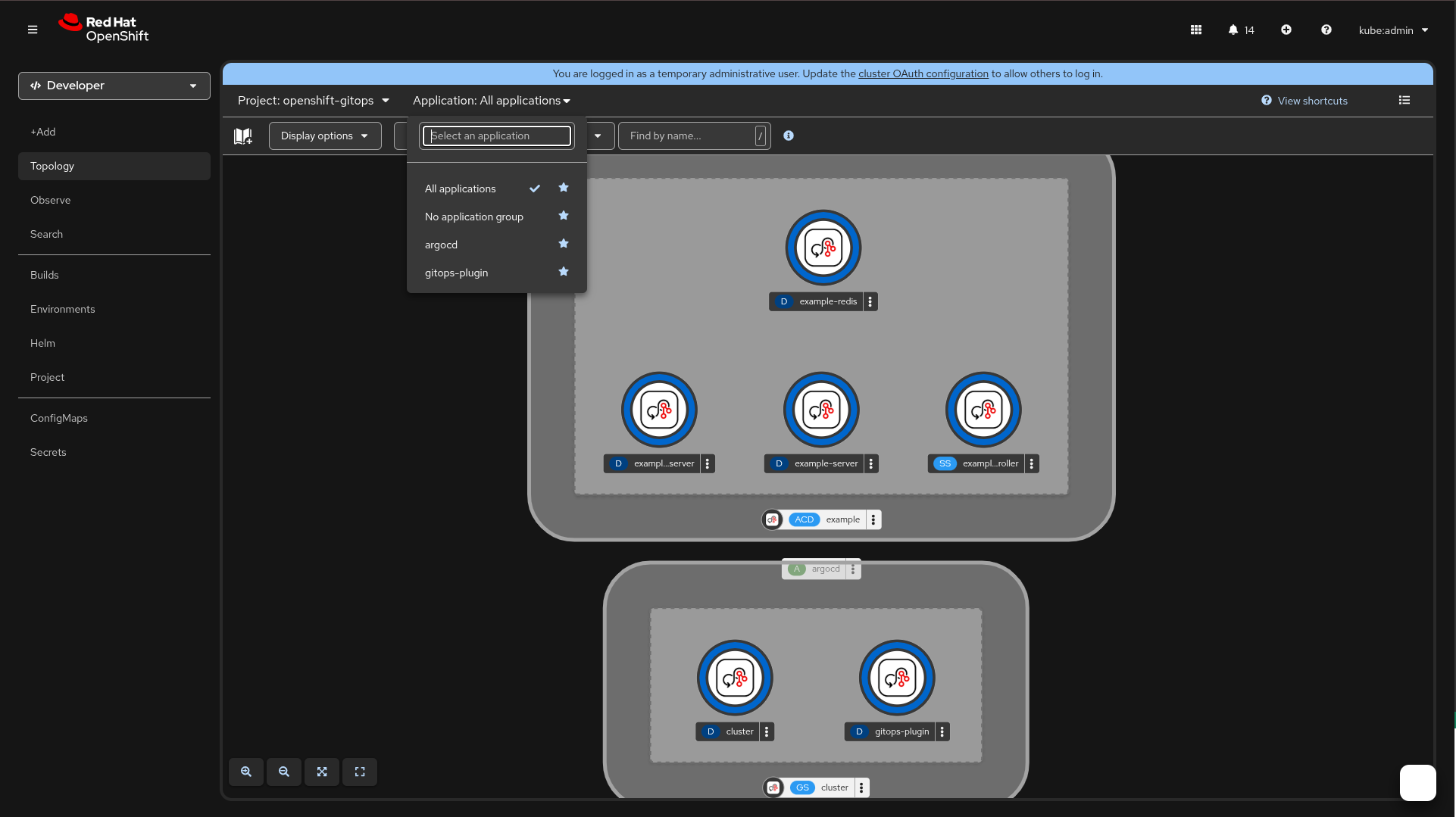Toggle the hamburger navigation menu
The width and height of the screenshot is (1456, 817).
click(33, 30)
